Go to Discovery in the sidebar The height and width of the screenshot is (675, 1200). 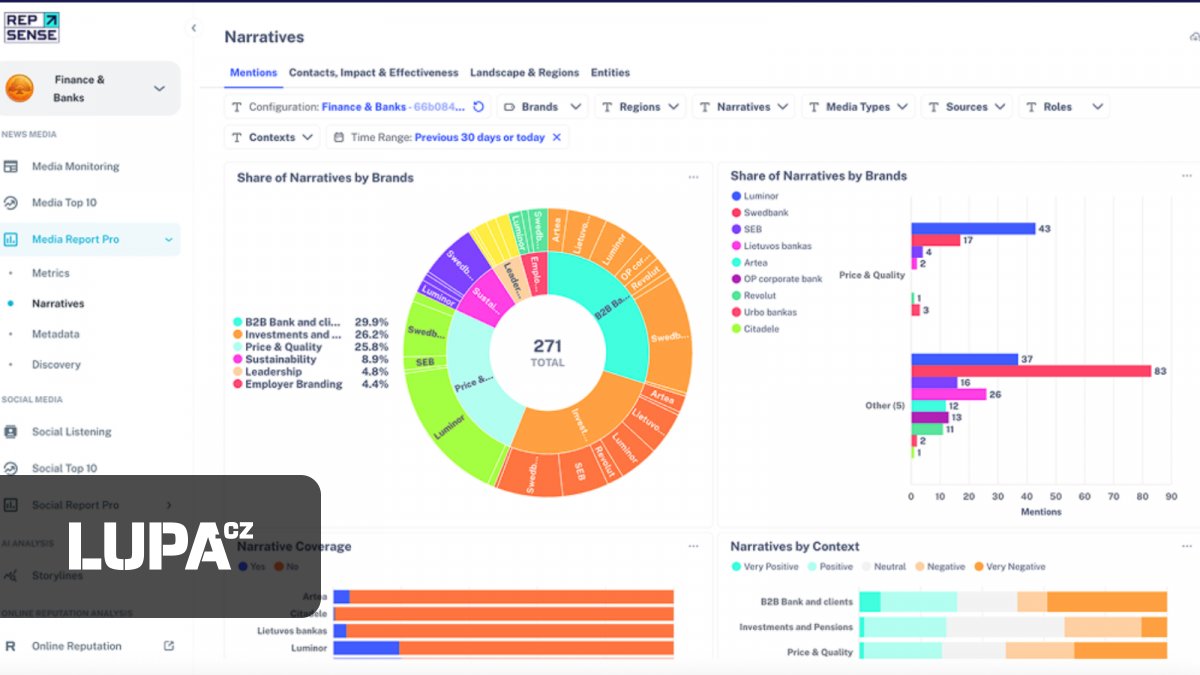56,365
